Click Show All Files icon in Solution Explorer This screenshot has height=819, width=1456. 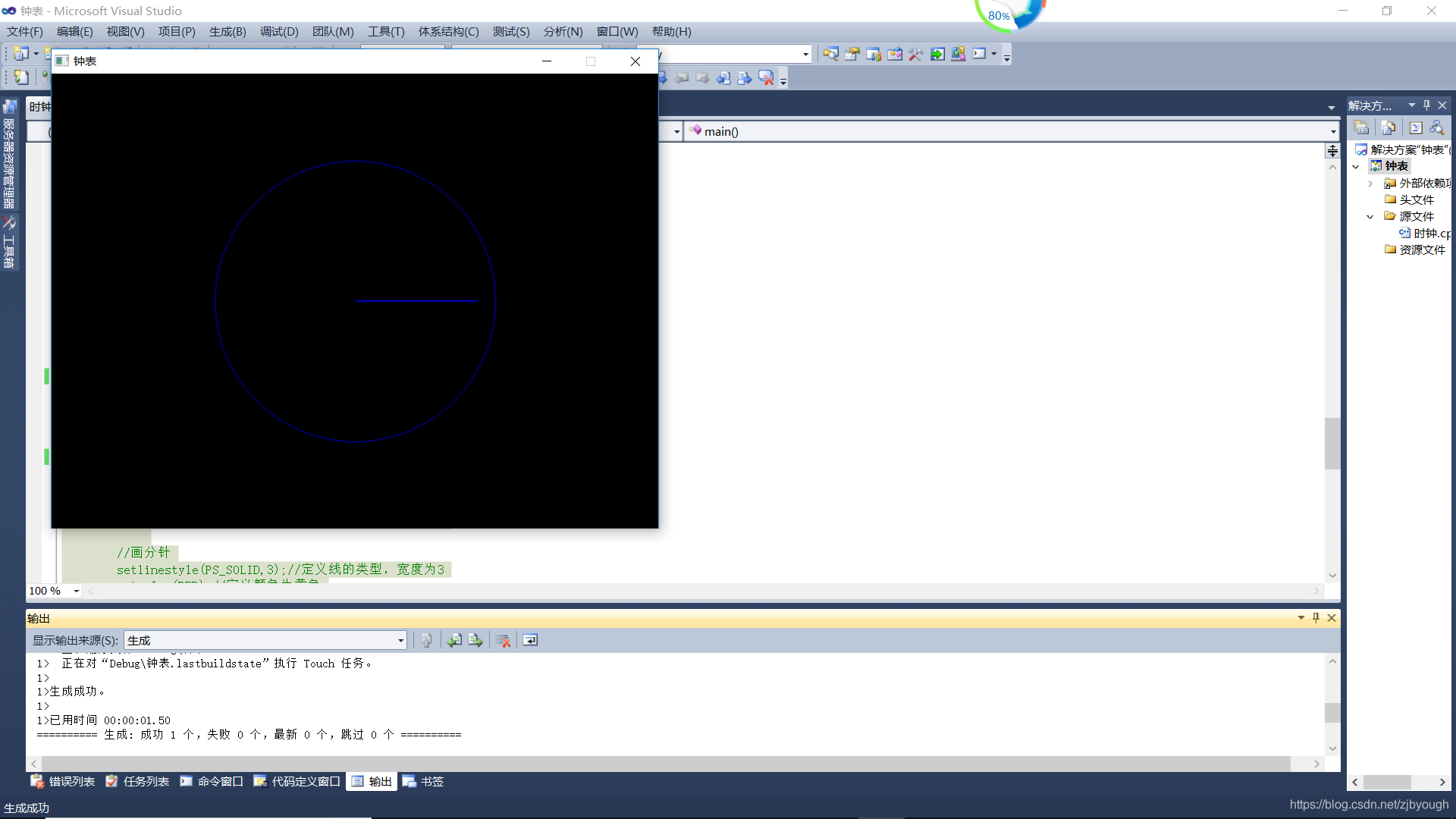click(x=1388, y=127)
